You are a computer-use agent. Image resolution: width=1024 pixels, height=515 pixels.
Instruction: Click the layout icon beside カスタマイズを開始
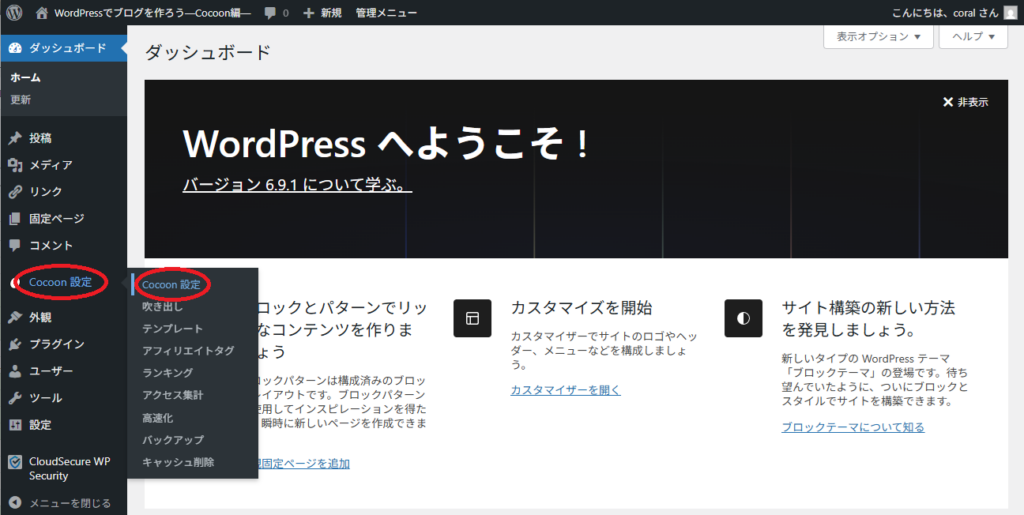(472, 318)
